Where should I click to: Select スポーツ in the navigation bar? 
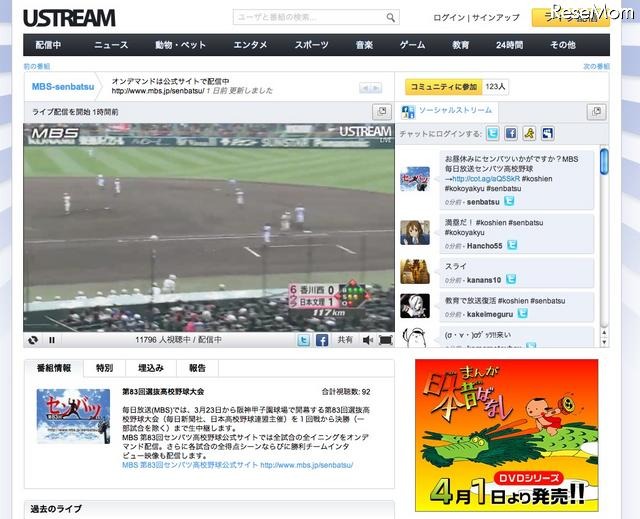312,45
